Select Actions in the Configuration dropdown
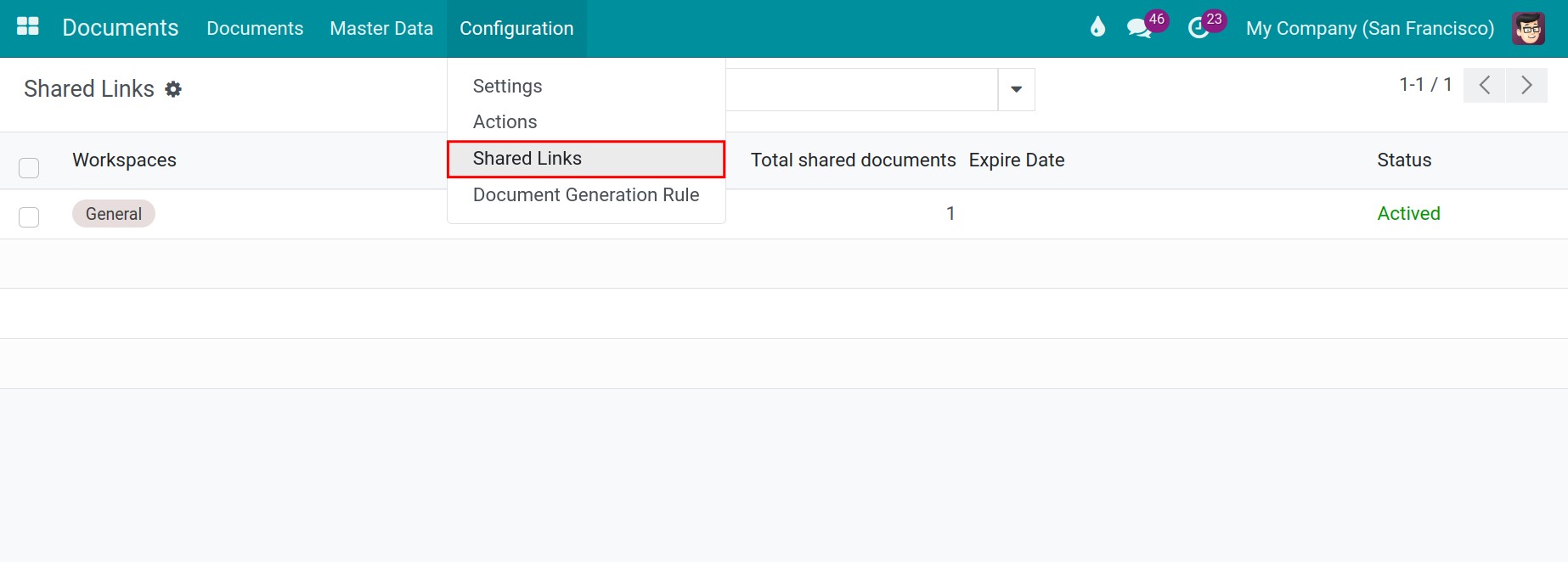This screenshot has height=562, width=1568. (x=505, y=122)
